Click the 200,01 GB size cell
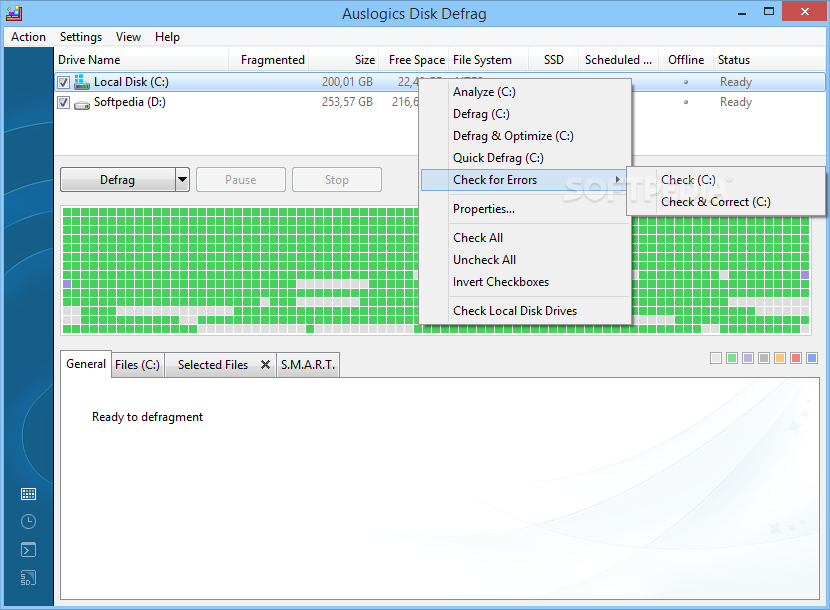The image size is (830, 610). pyautogui.click(x=347, y=82)
